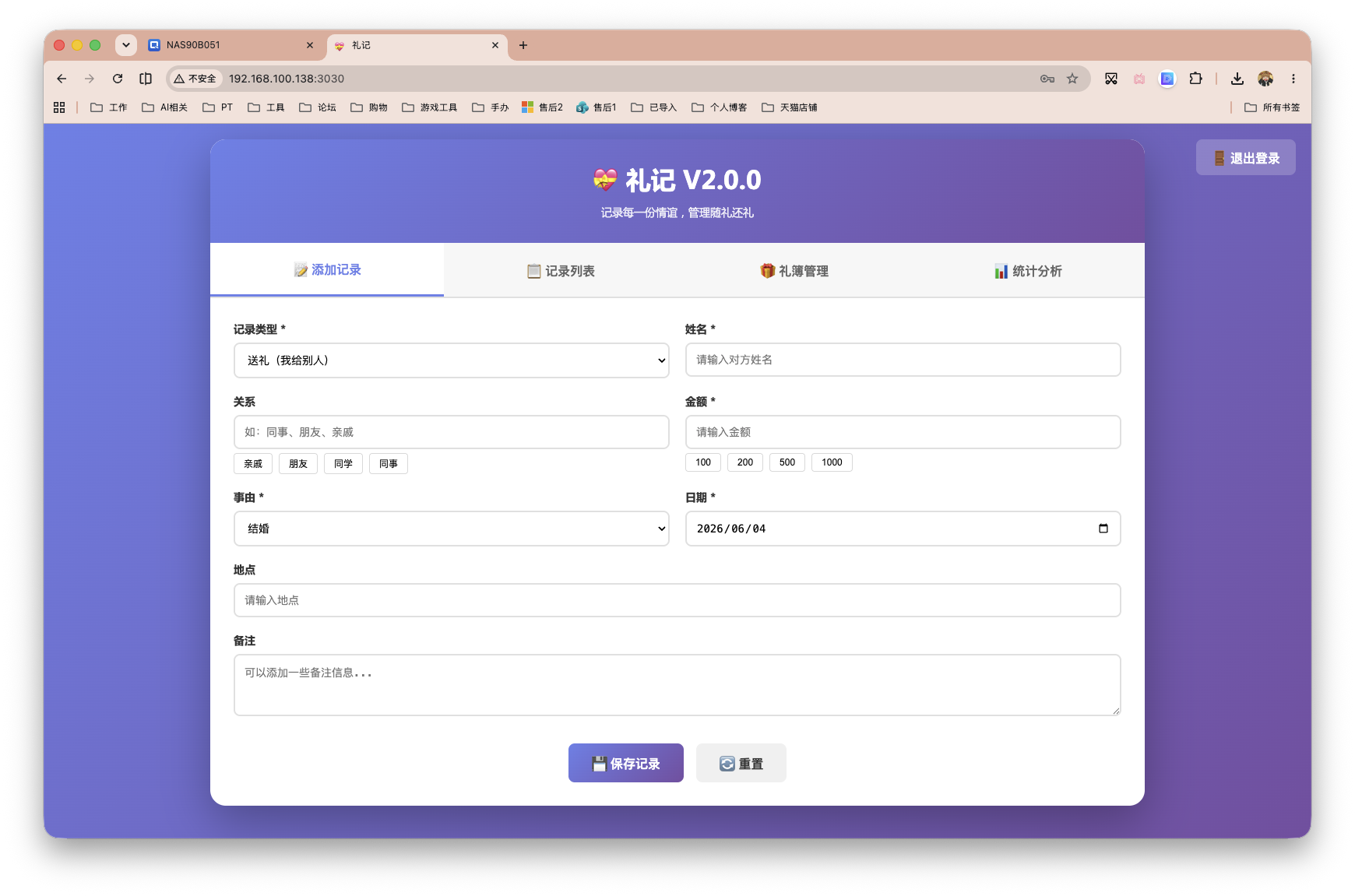Screen dimensions: 1355x896
Task: Set amount with the 500 quick button
Action: [787, 462]
